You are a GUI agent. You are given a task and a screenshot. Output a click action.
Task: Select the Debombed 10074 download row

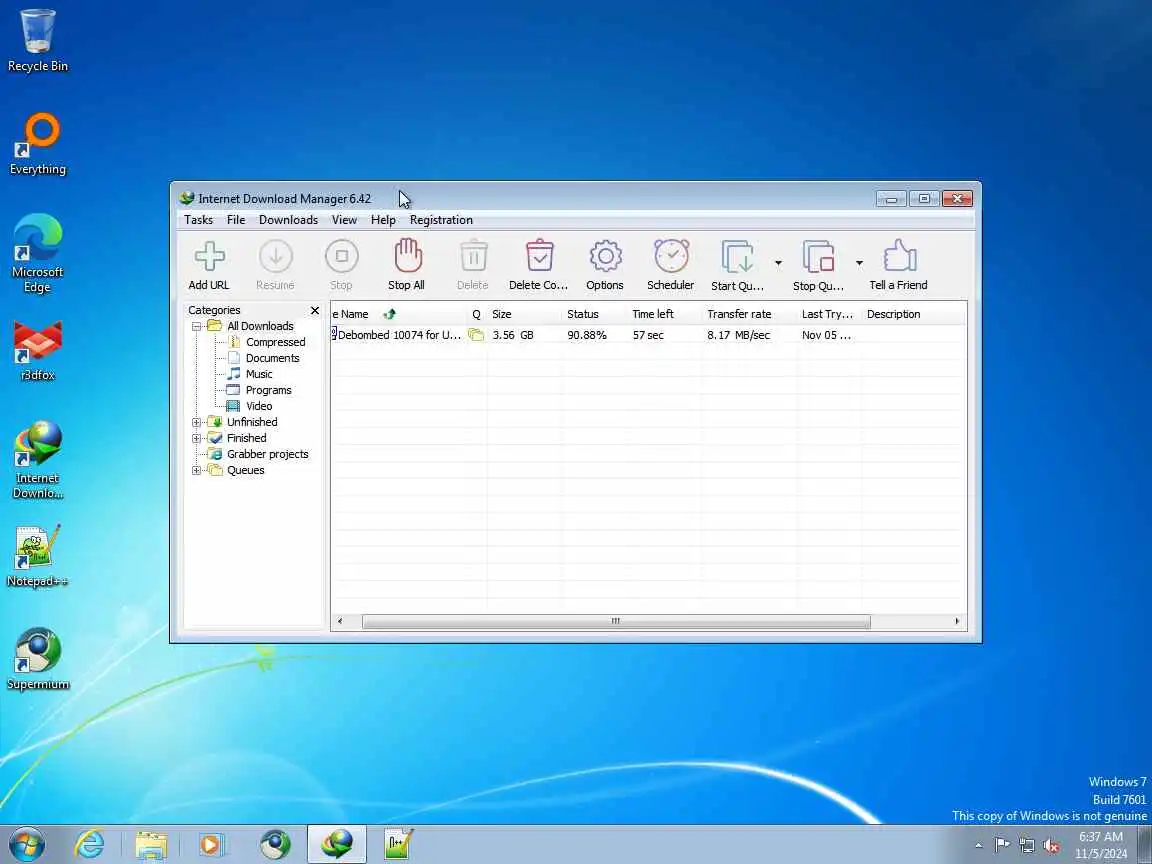(x=648, y=335)
